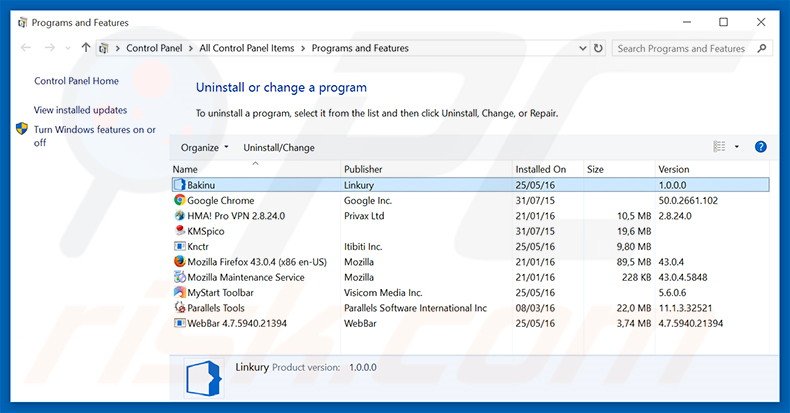Click the MyStart Toolbar icon

179,292
